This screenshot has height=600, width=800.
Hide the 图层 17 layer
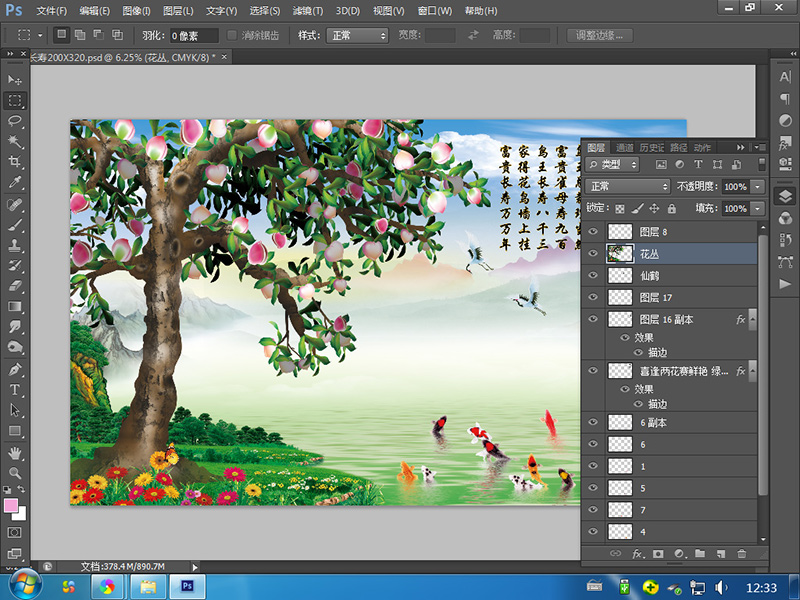point(593,297)
